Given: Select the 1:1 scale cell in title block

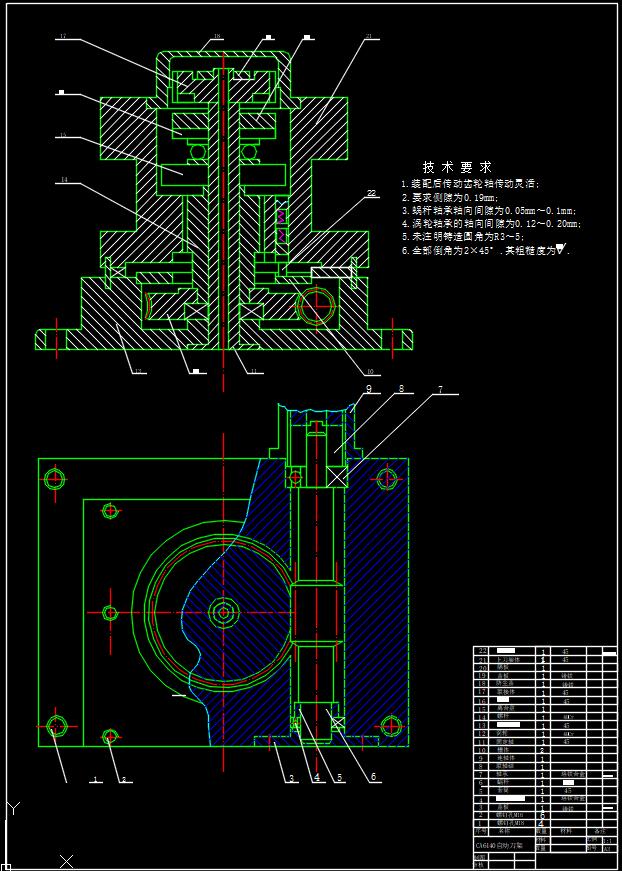Looking at the screenshot, I should click(607, 841).
